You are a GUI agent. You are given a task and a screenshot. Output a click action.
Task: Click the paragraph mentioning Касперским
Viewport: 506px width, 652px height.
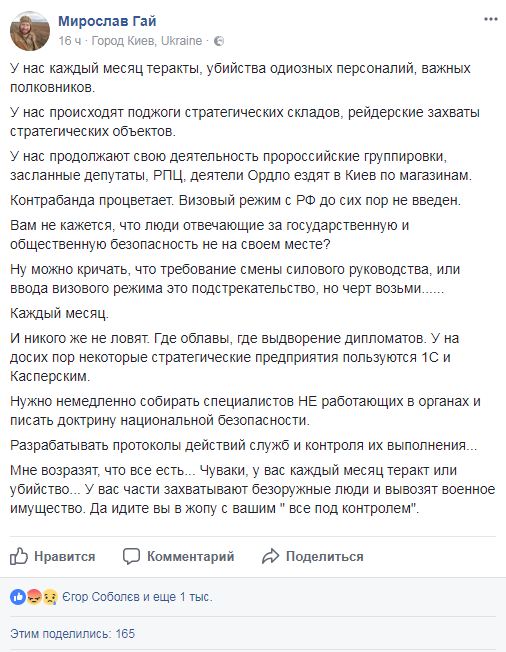click(234, 357)
